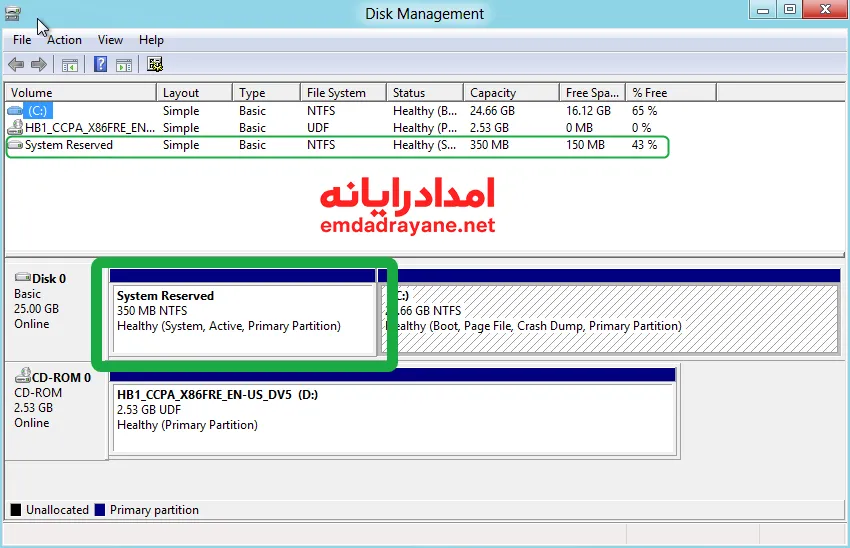Select the CD-ROM 0 2.53 GB label
Image resolution: width=850 pixels, height=548 pixels.
point(54,411)
